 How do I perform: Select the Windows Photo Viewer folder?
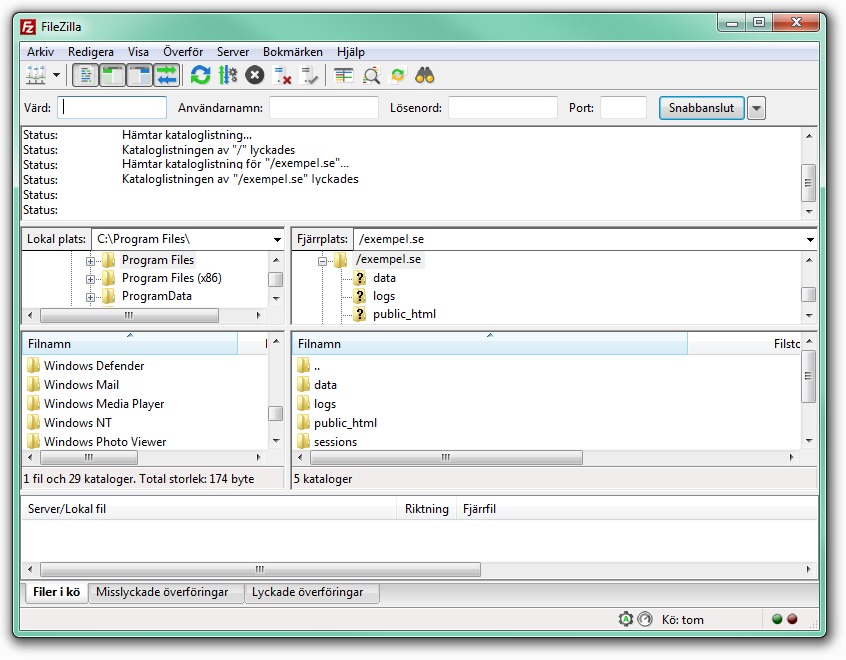coord(105,441)
